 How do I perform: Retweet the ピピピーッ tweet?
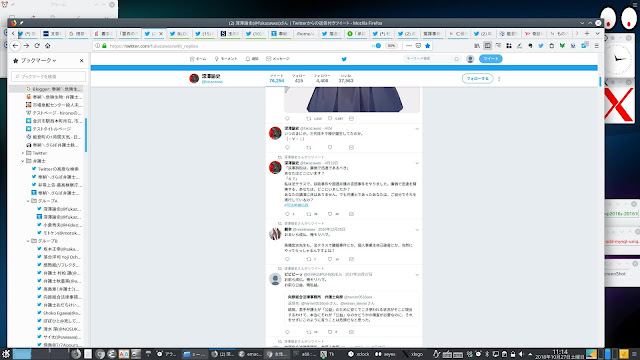309,332
